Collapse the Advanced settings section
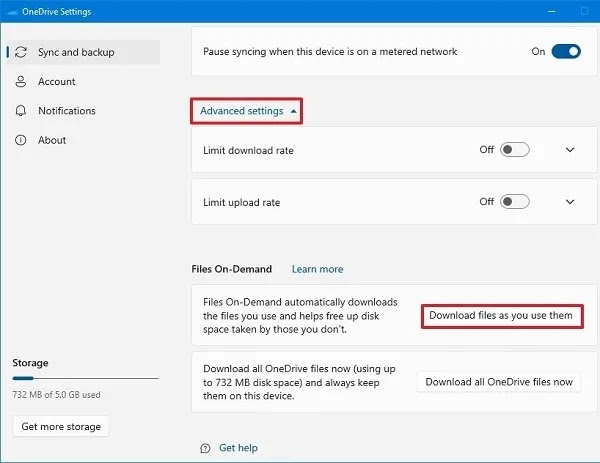The width and height of the screenshot is (600, 463). [246, 111]
